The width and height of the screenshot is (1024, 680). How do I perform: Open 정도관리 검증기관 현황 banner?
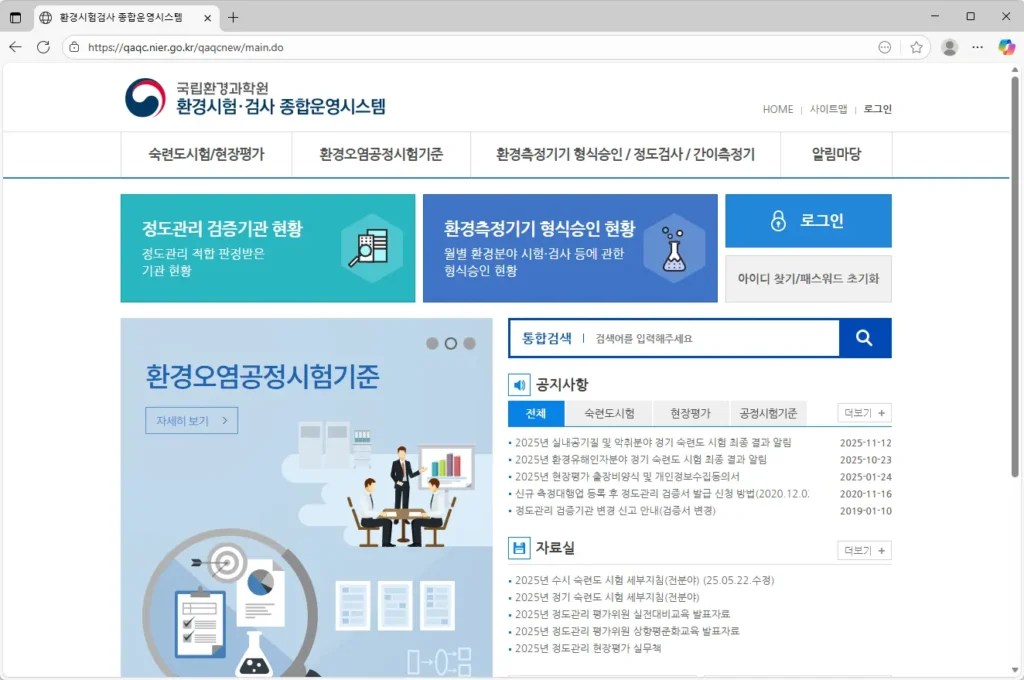point(268,248)
